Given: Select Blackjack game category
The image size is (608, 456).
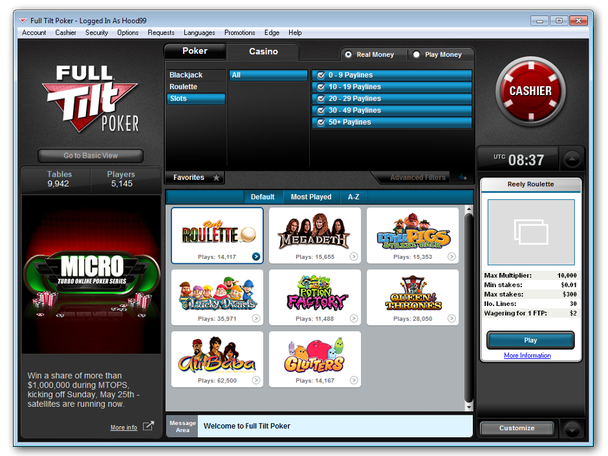Looking at the screenshot, I should 196,75.
